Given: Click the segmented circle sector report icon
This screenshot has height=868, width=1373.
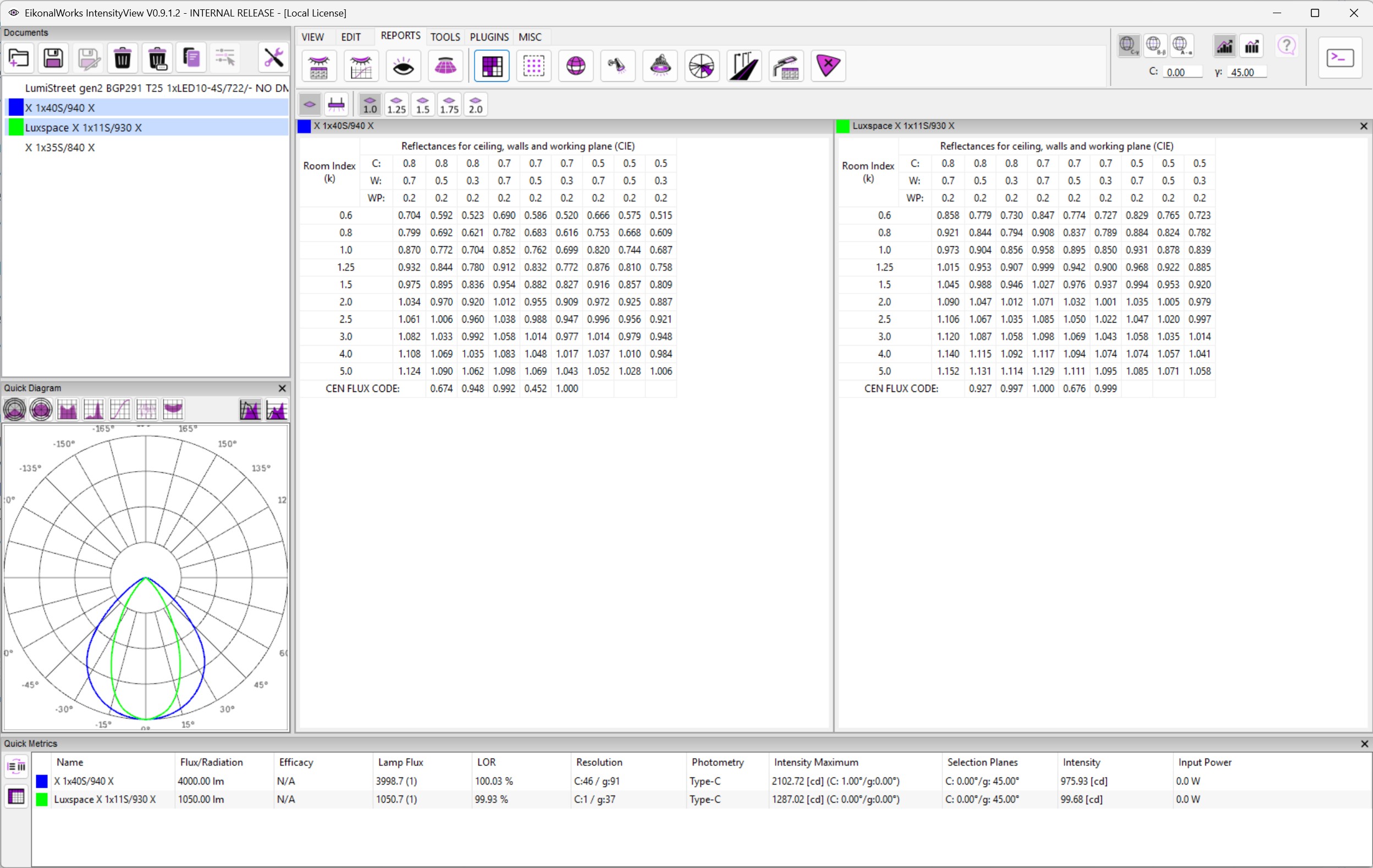Looking at the screenshot, I should pyautogui.click(x=703, y=66).
